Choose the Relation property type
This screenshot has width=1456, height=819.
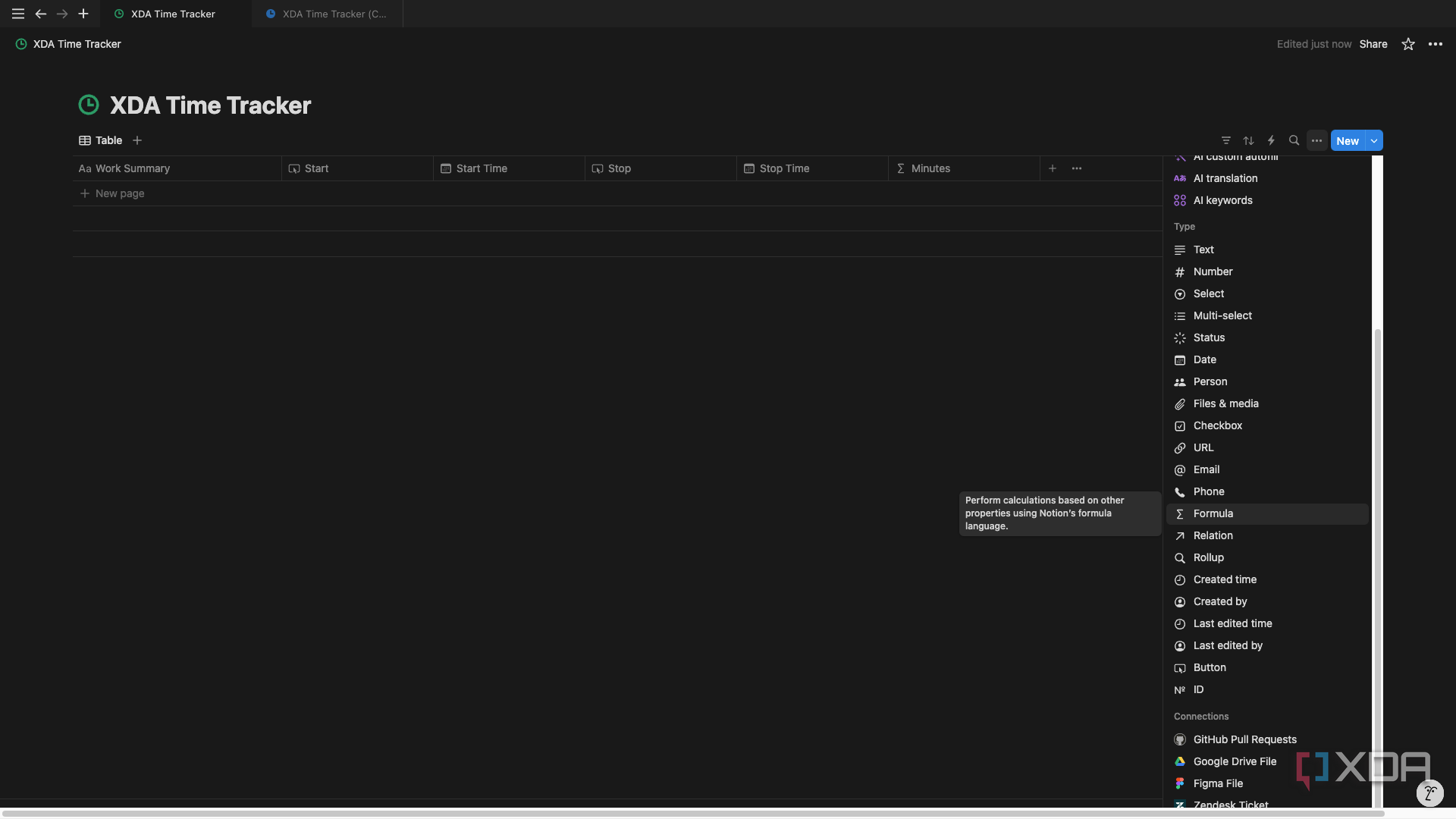click(1267, 535)
